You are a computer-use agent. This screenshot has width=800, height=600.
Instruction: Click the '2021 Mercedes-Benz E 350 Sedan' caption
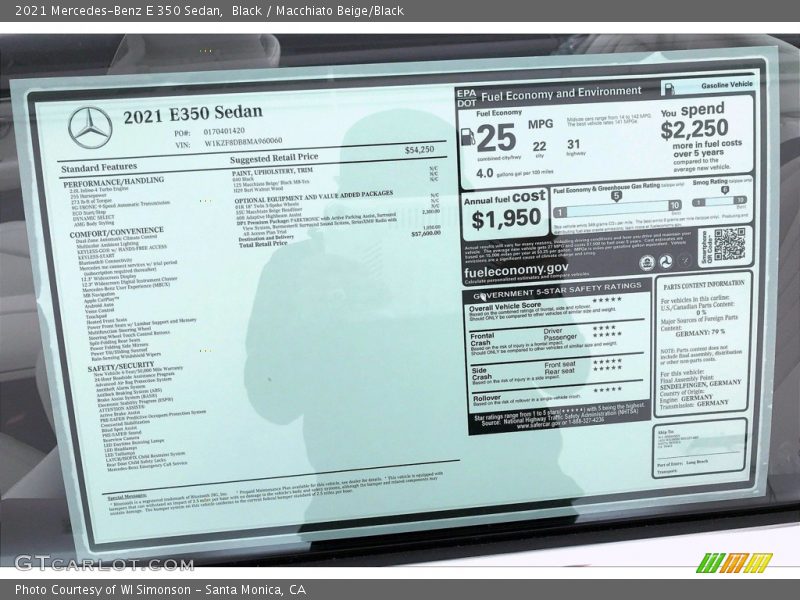tap(117, 10)
